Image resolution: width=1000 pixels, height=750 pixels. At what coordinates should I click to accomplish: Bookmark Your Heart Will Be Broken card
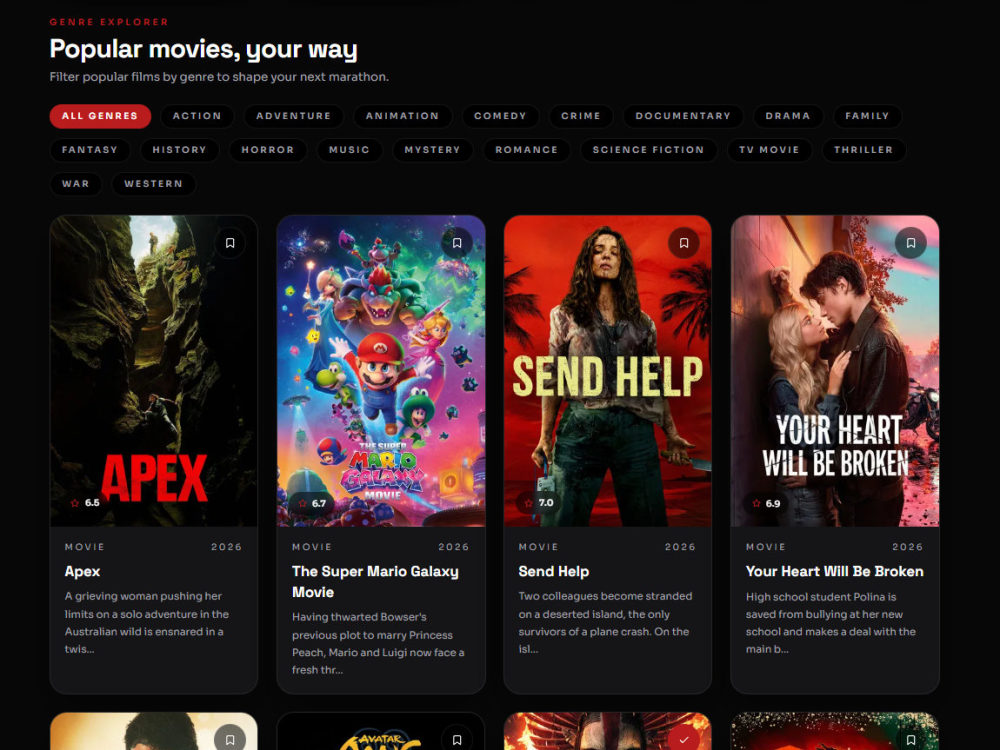(911, 243)
